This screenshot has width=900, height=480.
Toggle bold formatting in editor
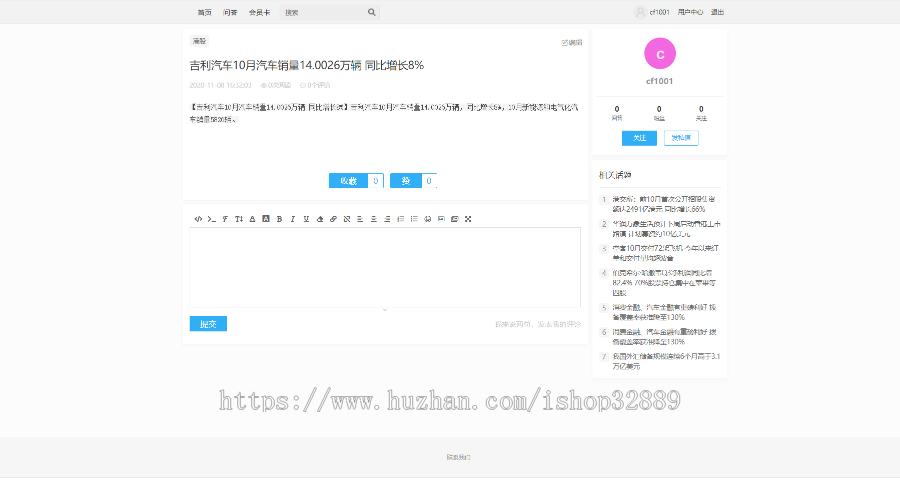(x=280, y=219)
